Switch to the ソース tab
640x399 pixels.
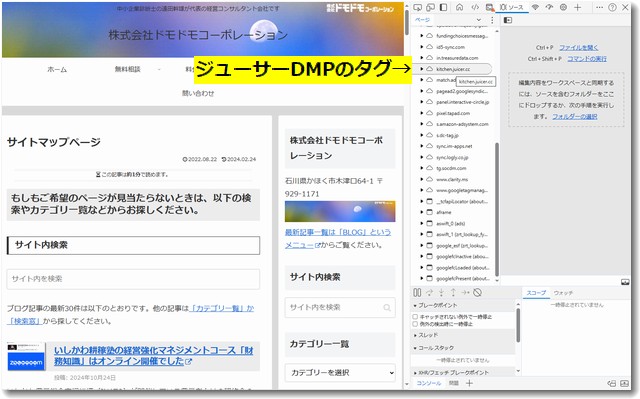[x=511, y=7]
